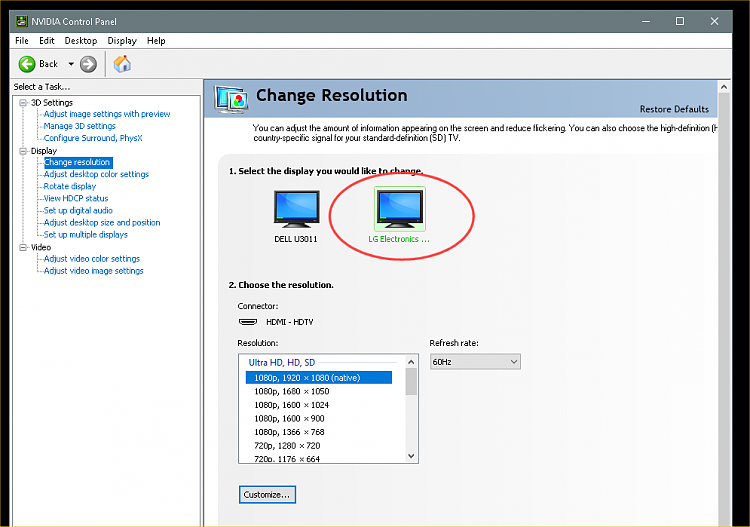Click Restore Defaults link
The height and width of the screenshot is (527, 750).
tap(674, 109)
